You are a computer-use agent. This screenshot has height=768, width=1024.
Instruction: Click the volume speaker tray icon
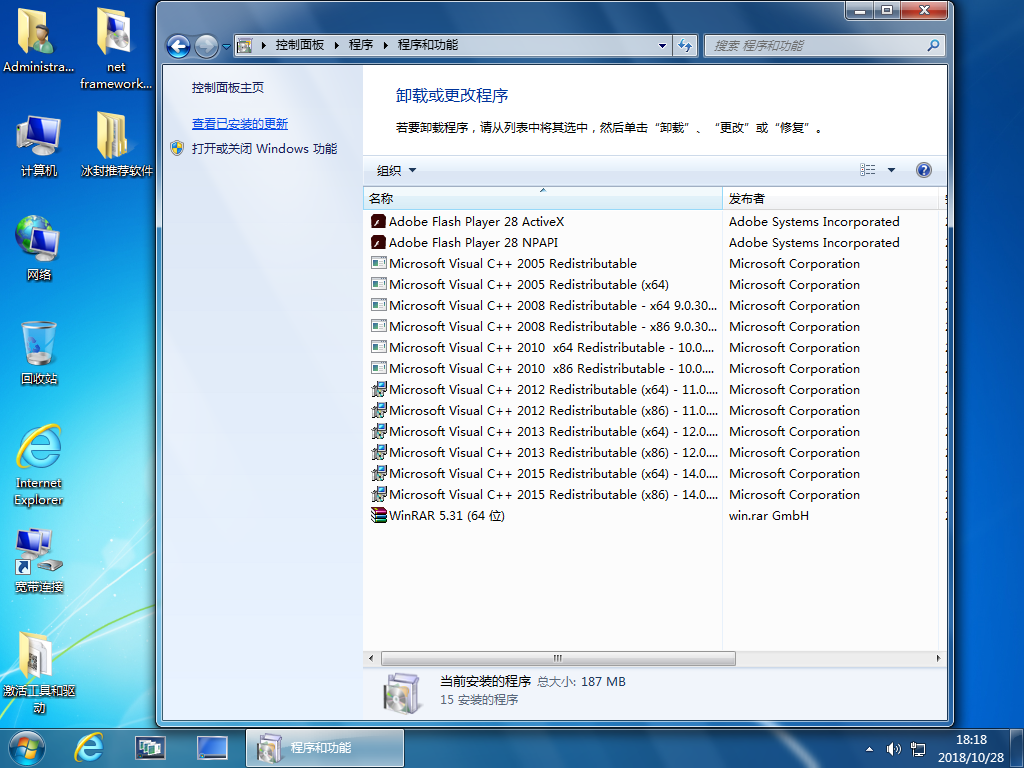pos(893,748)
